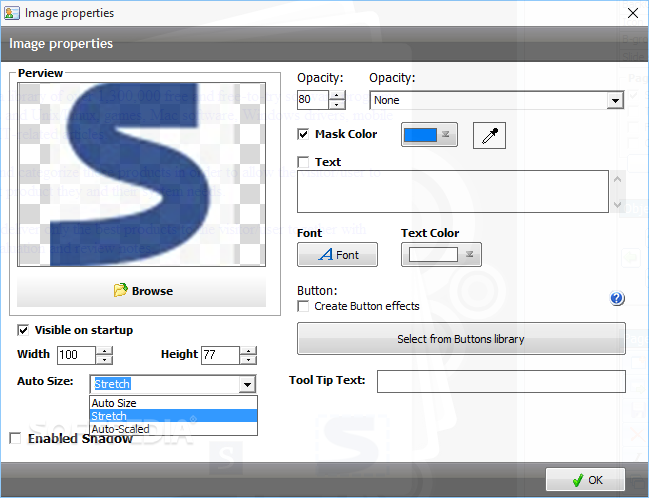Confirm with the OK button
Viewport: 649px width, 498px height.
coord(585,480)
